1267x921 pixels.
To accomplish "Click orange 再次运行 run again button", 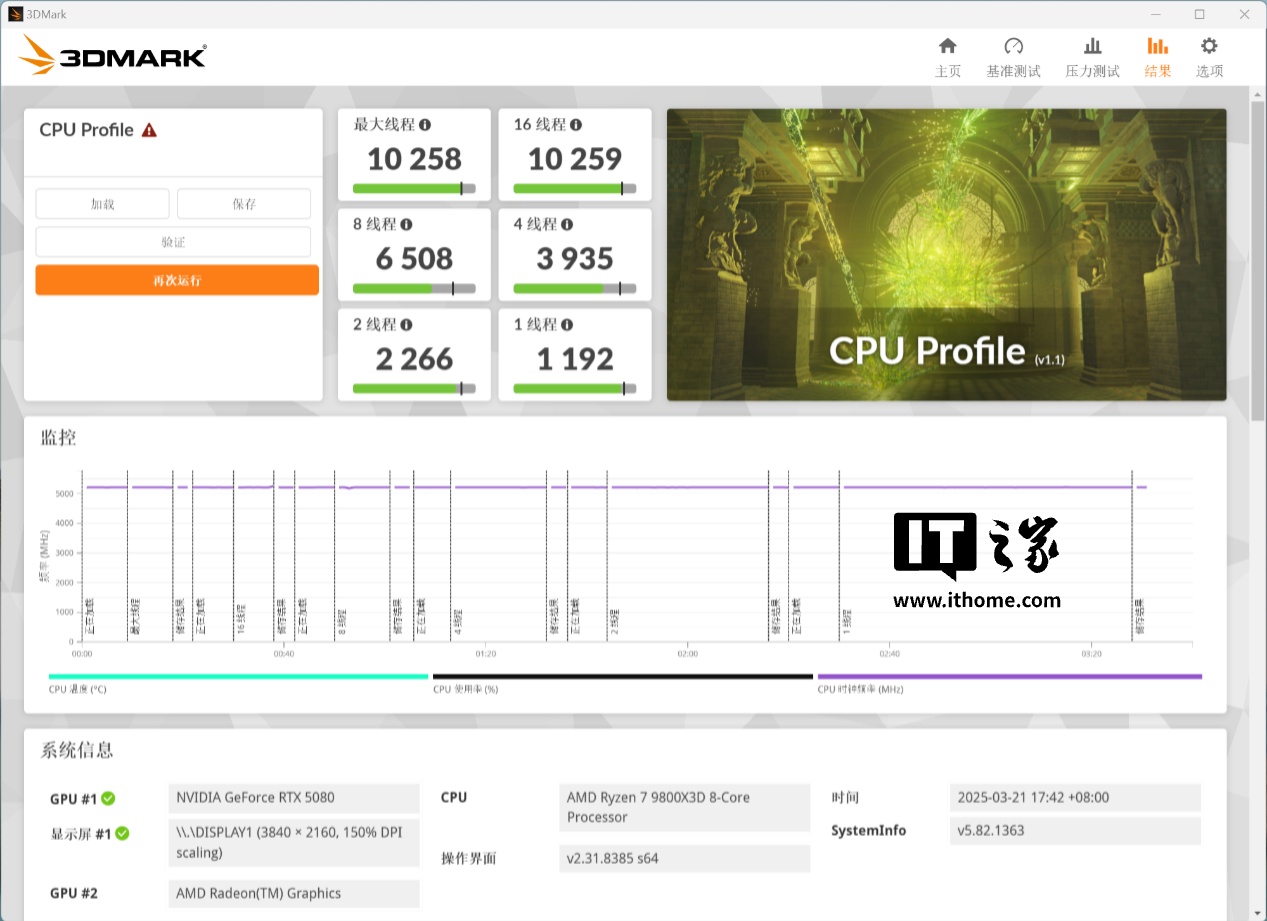I will (x=177, y=280).
